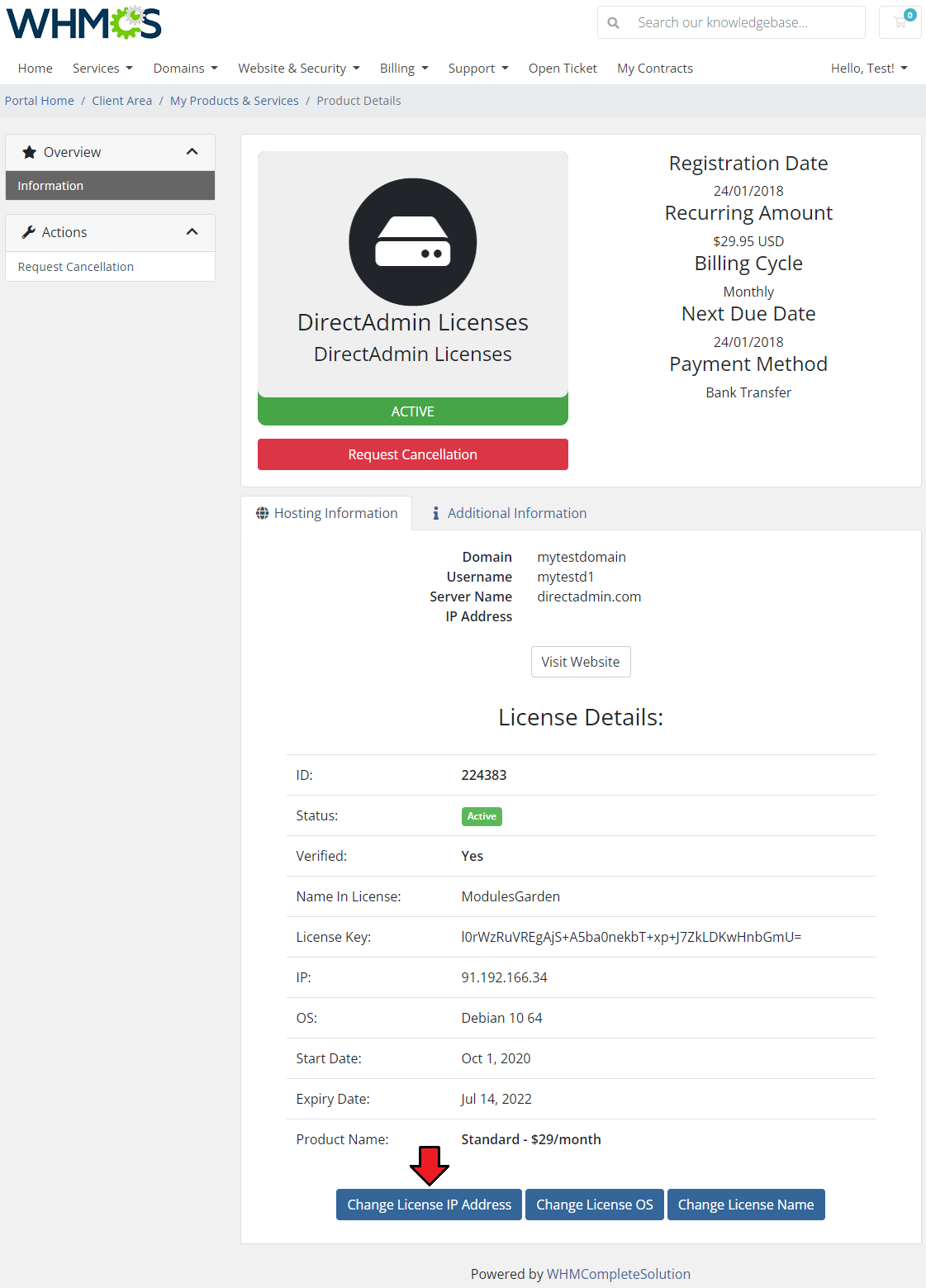This screenshot has height=1288, width=926.
Task: Expand the Website & Security menu
Action: point(299,69)
